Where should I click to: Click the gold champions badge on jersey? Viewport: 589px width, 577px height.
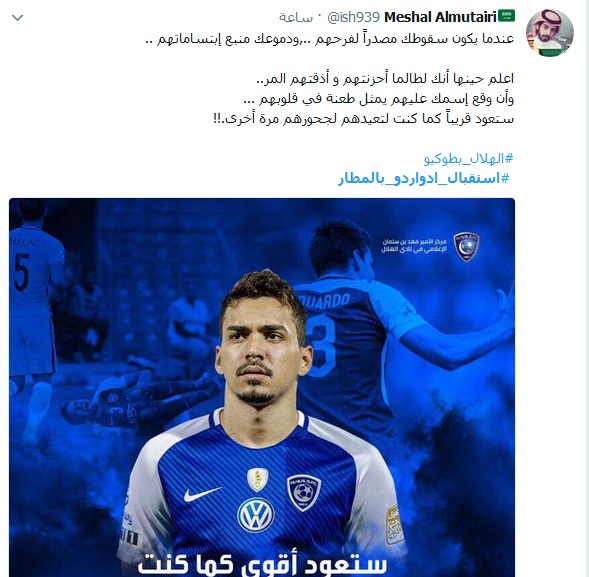tap(257, 479)
